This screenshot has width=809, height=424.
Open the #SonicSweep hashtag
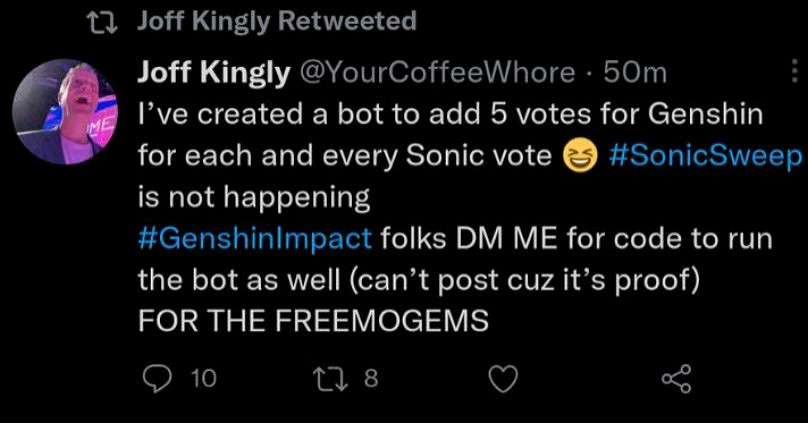(x=705, y=157)
